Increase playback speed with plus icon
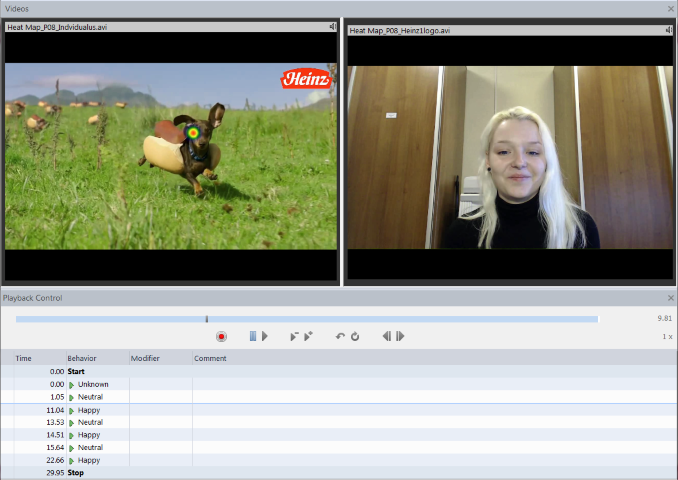Viewport: 678px width, 480px height. pos(308,336)
